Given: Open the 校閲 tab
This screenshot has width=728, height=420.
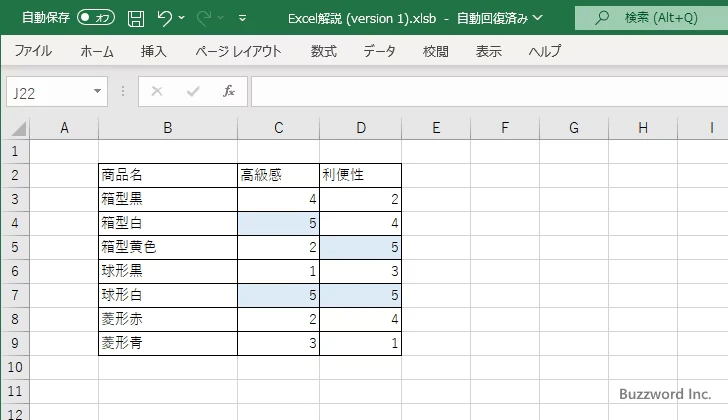Looking at the screenshot, I should 436,51.
